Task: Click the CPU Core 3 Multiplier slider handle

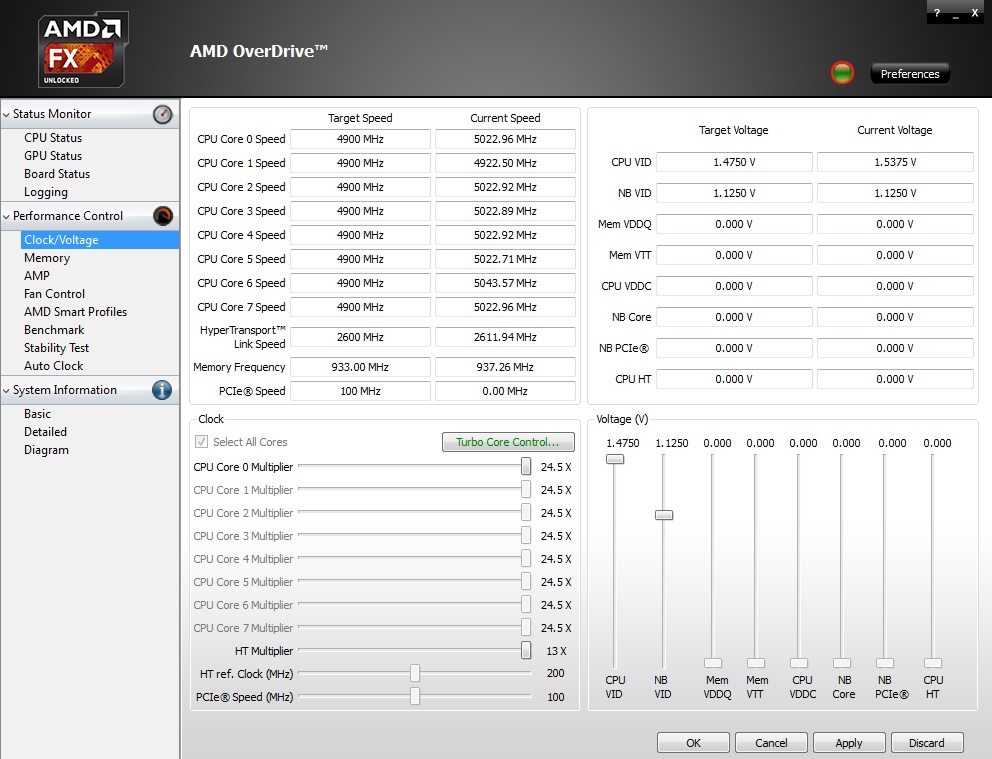Action: point(526,536)
